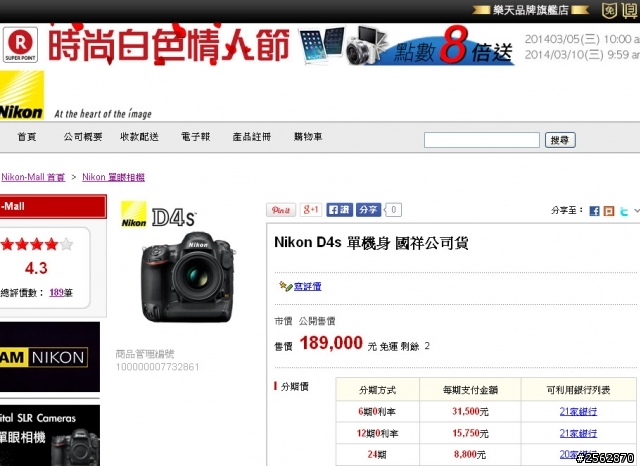This screenshot has height=466, width=640.
Task: Click the product title Nikon D4s 單機身
Action: click(x=371, y=243)
